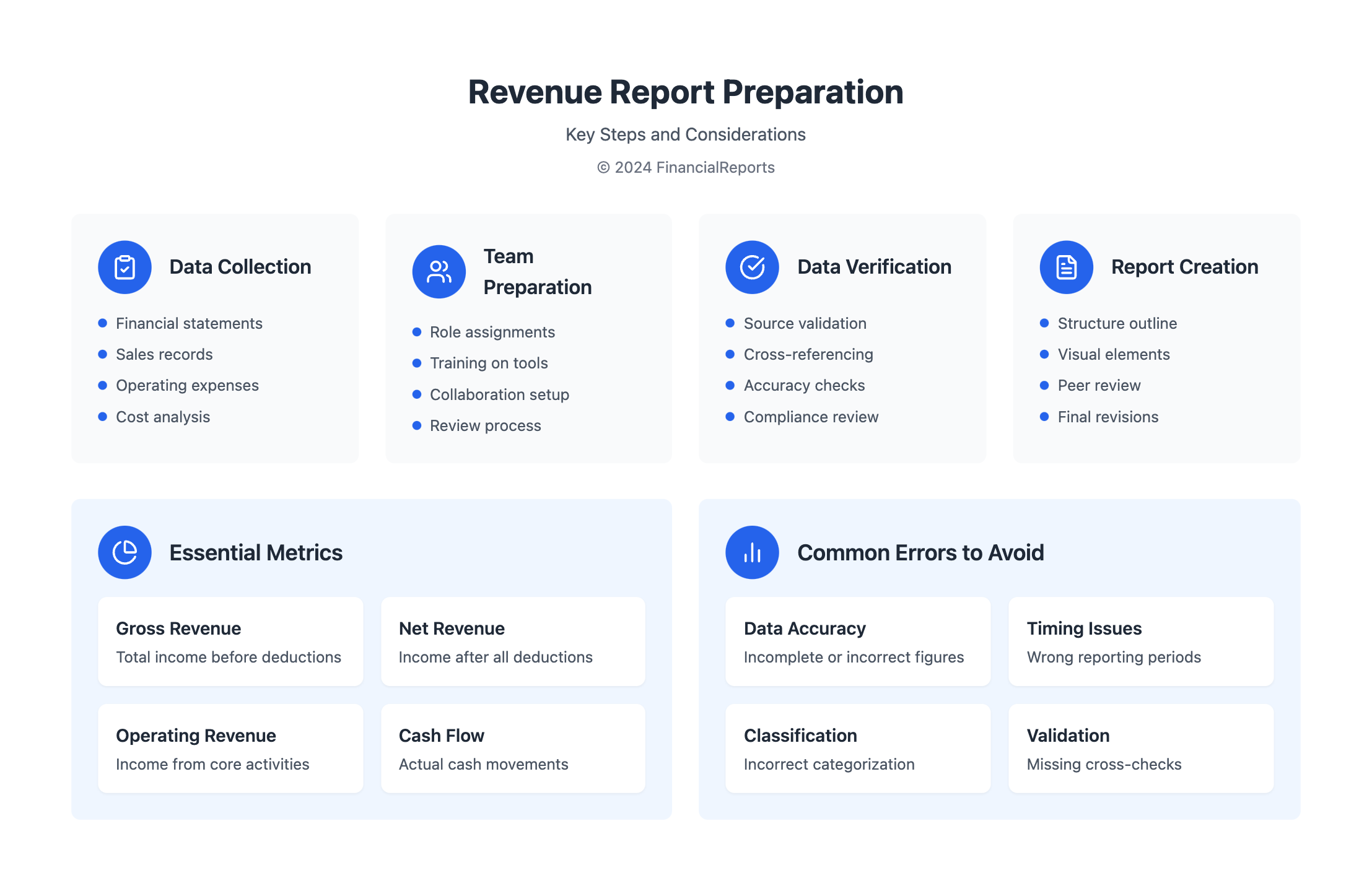Click the bullet beside Compliance review
The height and width of the screenshot is (891, 1372).
point(730,416)
